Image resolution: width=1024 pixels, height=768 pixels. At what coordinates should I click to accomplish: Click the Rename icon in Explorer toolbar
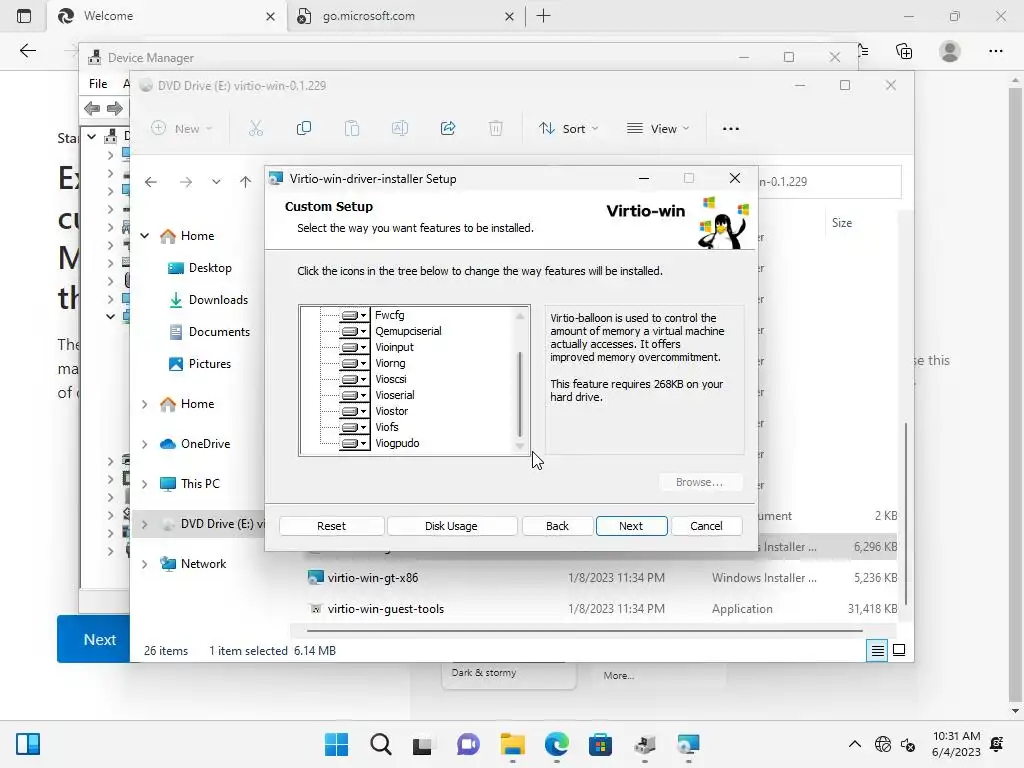pos(400,129)
